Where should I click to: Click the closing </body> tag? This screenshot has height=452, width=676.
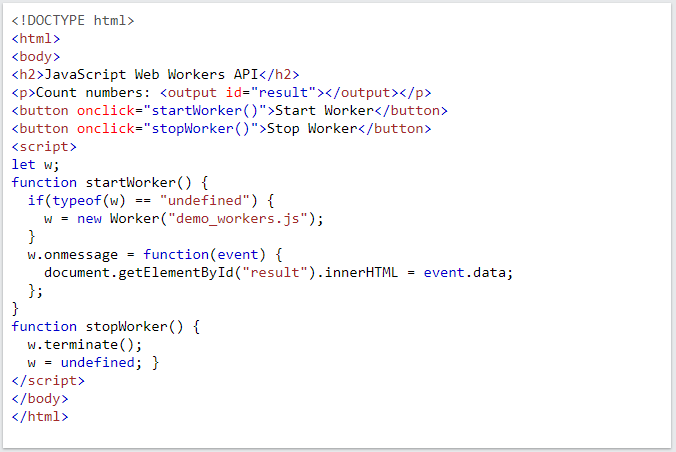point(40,399)
